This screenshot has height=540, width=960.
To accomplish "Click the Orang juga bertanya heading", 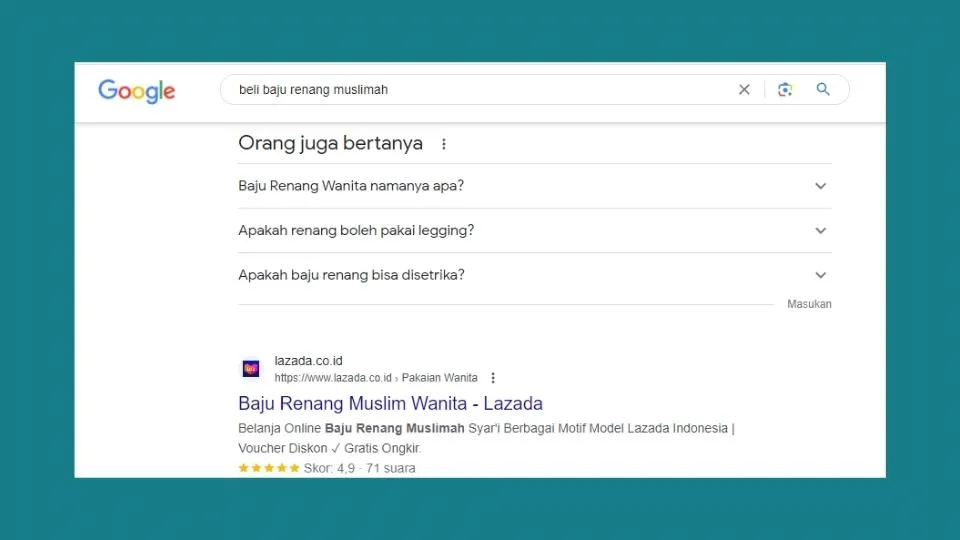I will 330,144.
